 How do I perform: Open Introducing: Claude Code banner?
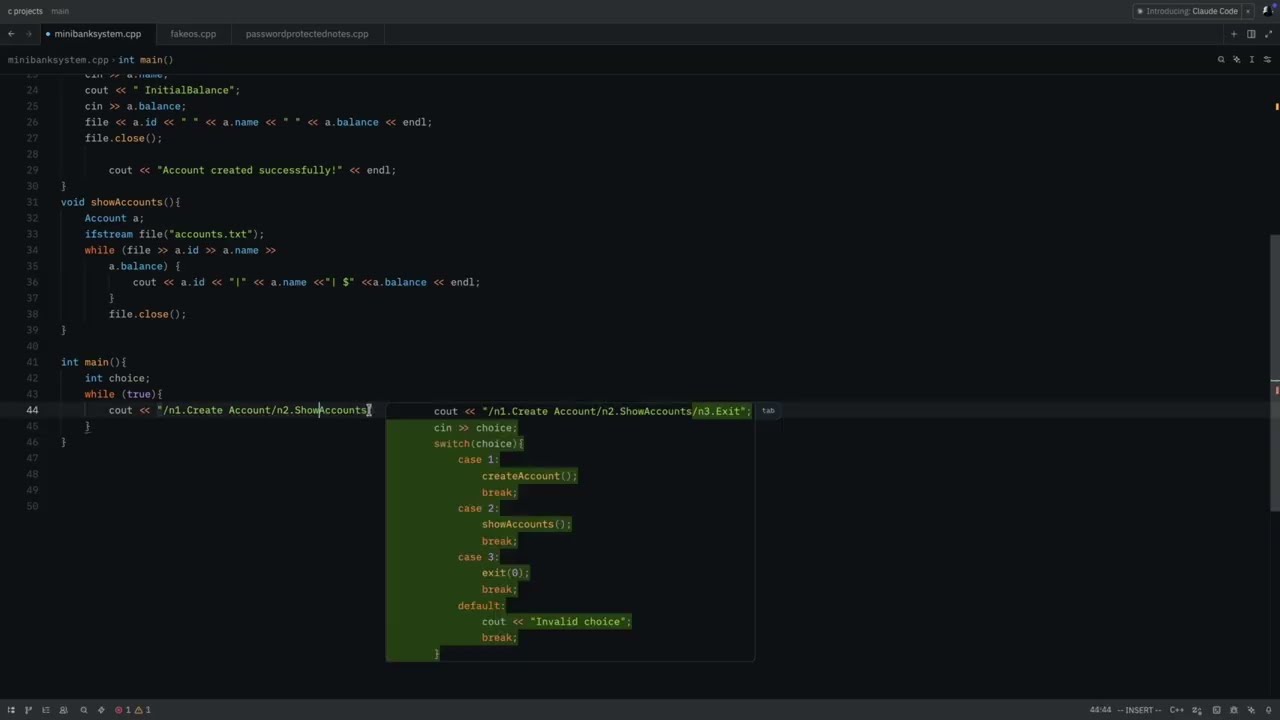pos(1187,11)
